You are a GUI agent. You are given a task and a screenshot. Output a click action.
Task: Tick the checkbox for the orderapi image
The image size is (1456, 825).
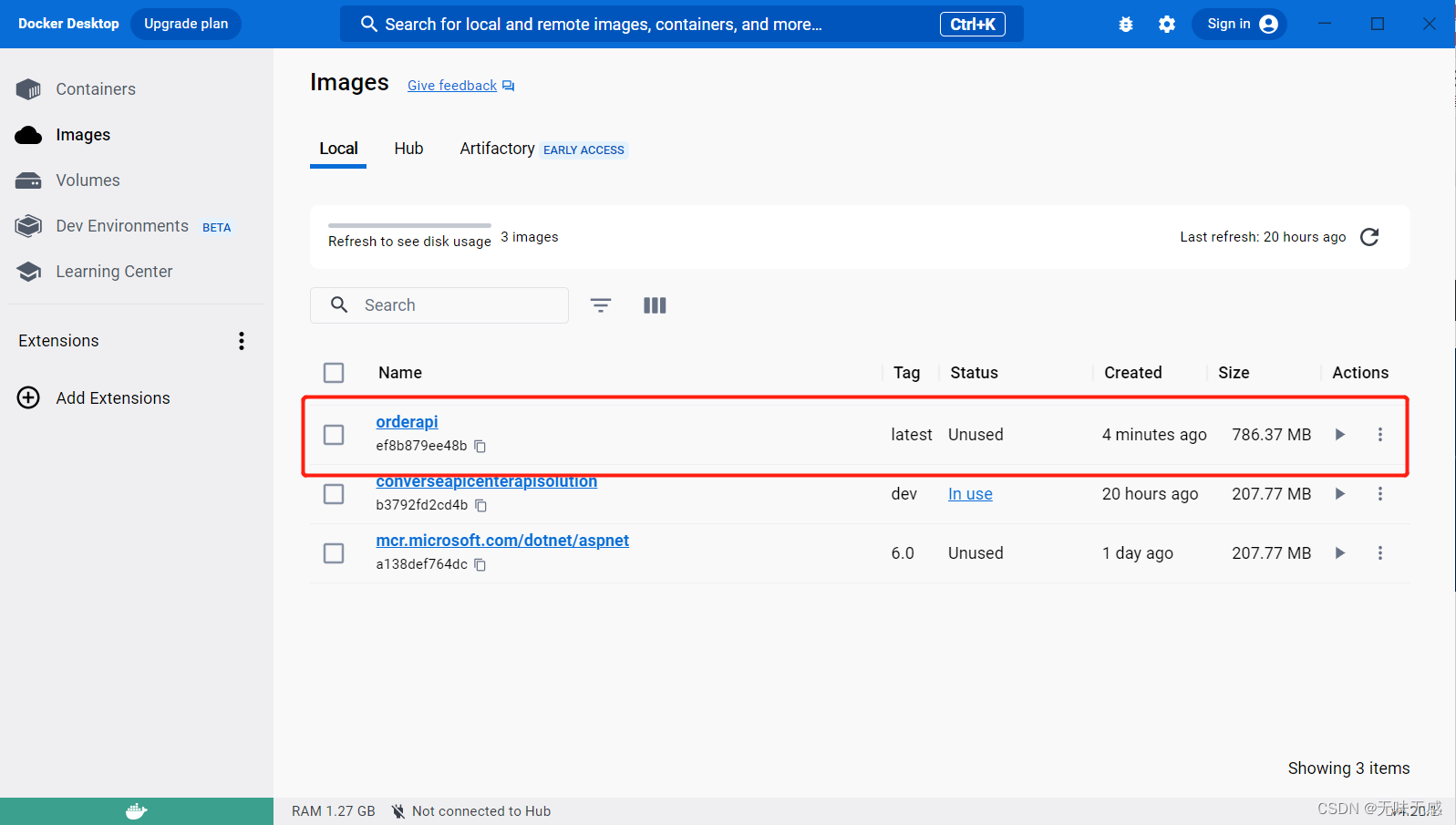click(334, 435)
